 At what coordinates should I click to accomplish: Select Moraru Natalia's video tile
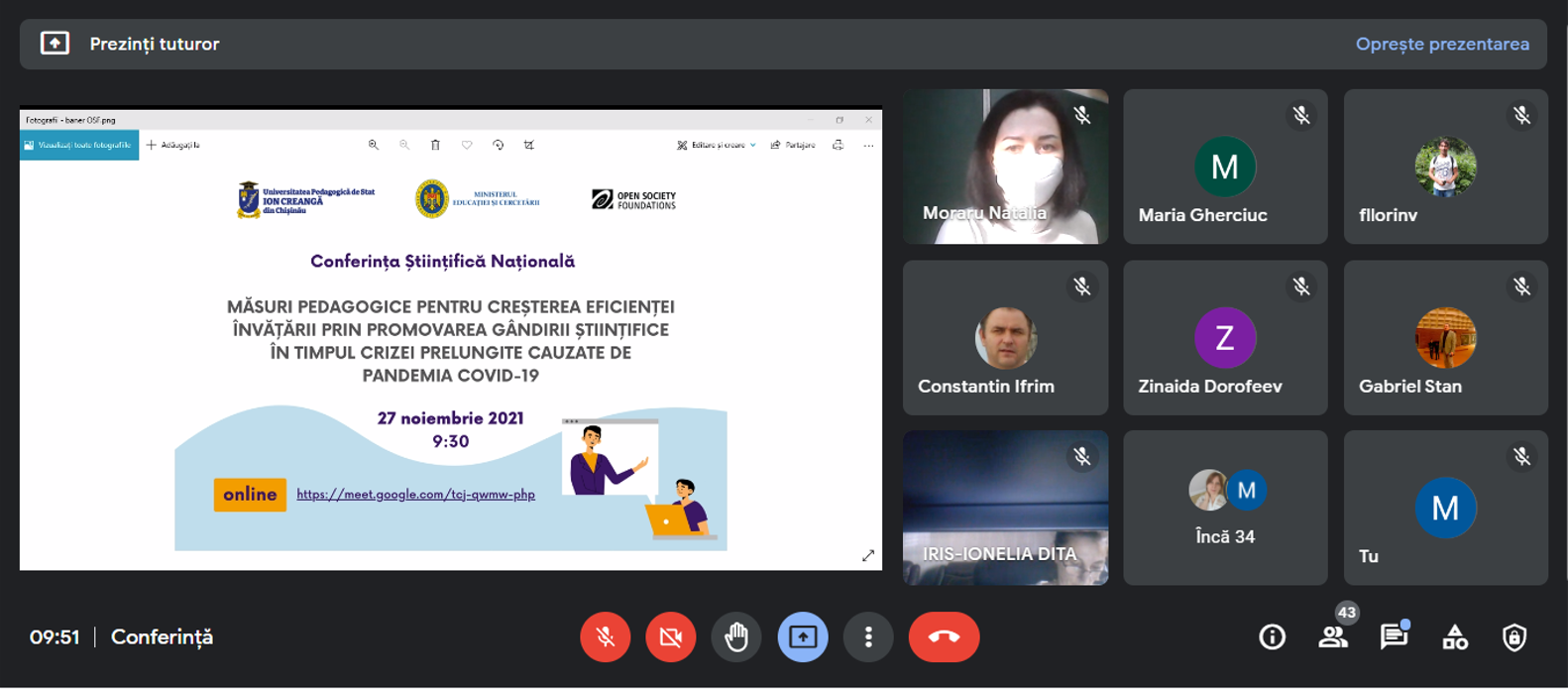point(1005,167)
